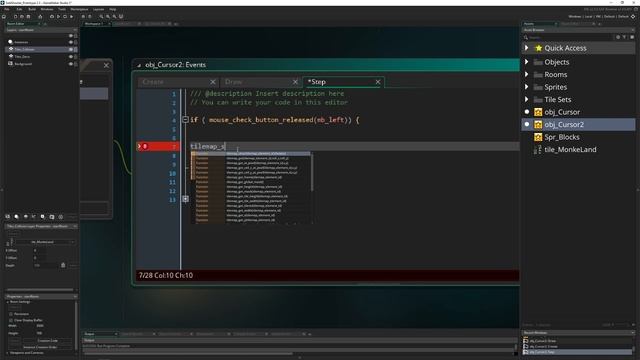The height and width of the screenshot is (360, 640).
Task: Click the asset browser add asset circle icon
Action: point(618,37)
